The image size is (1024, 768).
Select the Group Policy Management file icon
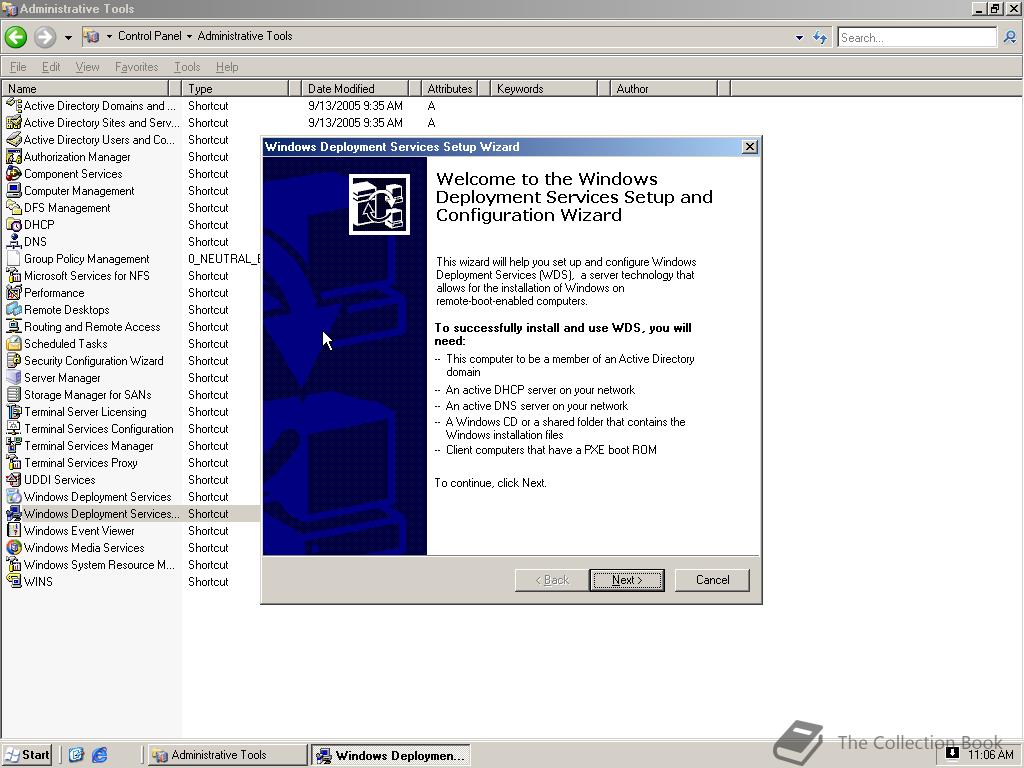point(14,258)
